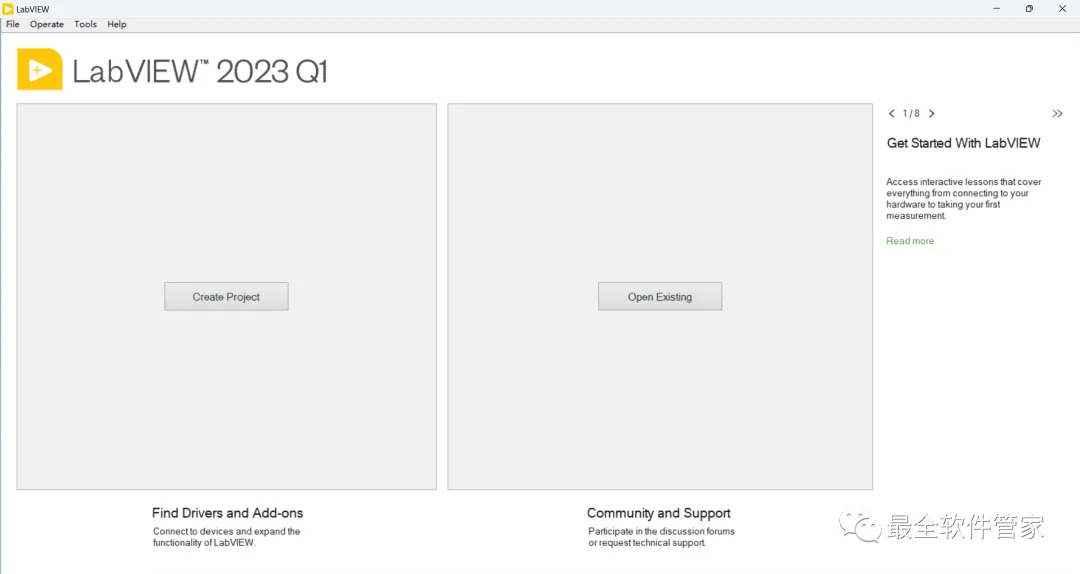Screen dimensions: 1080x574
Task: Click the Open Existing button
Action: [x=660, y=296]
